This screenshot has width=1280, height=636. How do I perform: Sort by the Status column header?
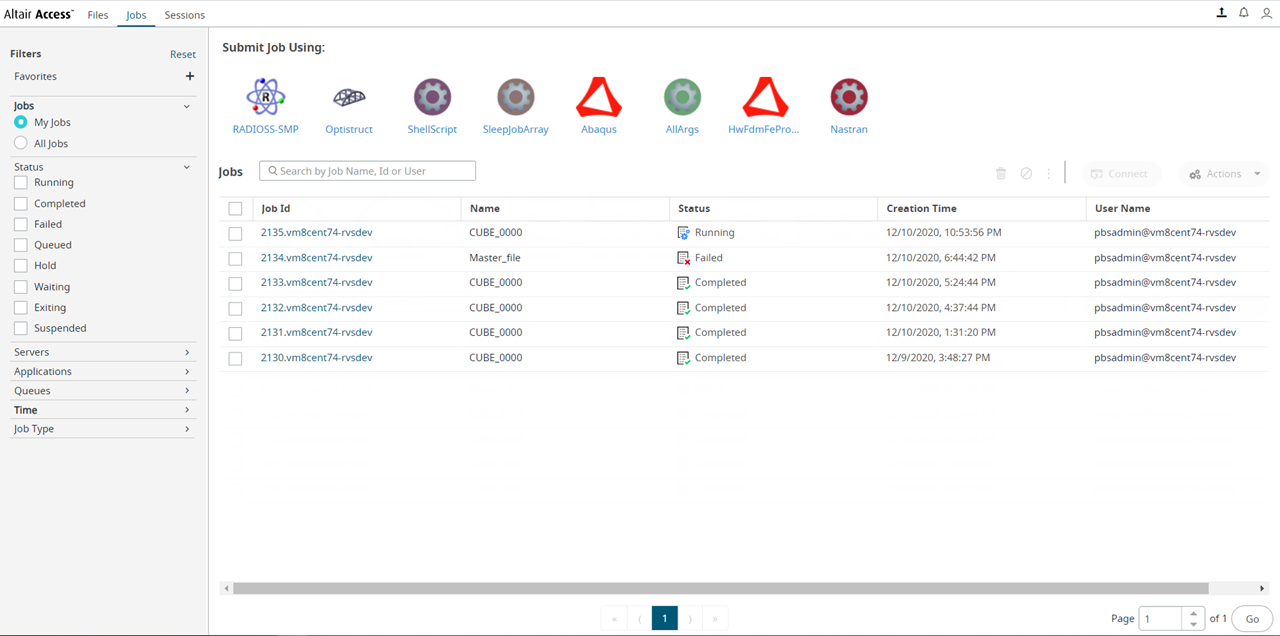[694, 209]
